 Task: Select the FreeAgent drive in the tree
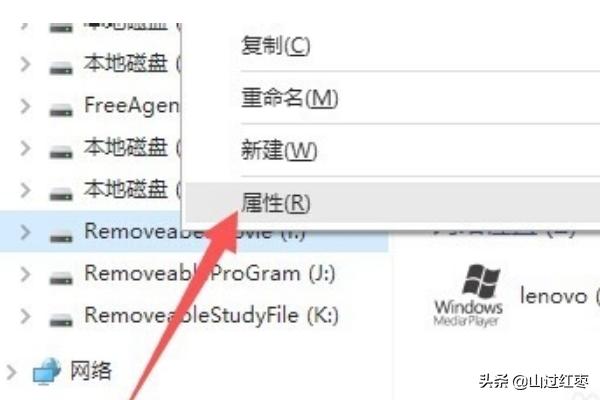click(132, 106)
